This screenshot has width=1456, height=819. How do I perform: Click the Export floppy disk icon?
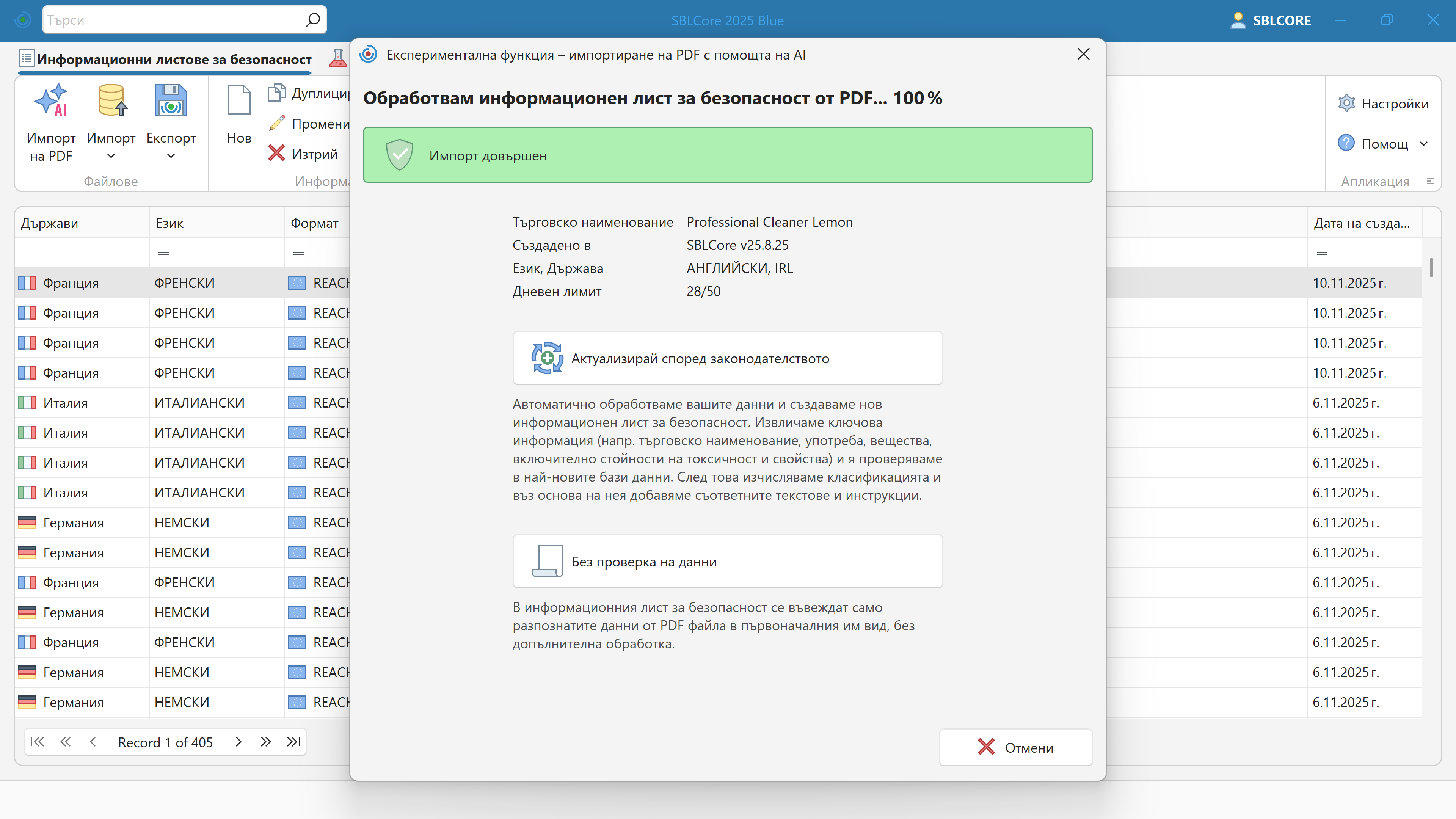[171, 100]
